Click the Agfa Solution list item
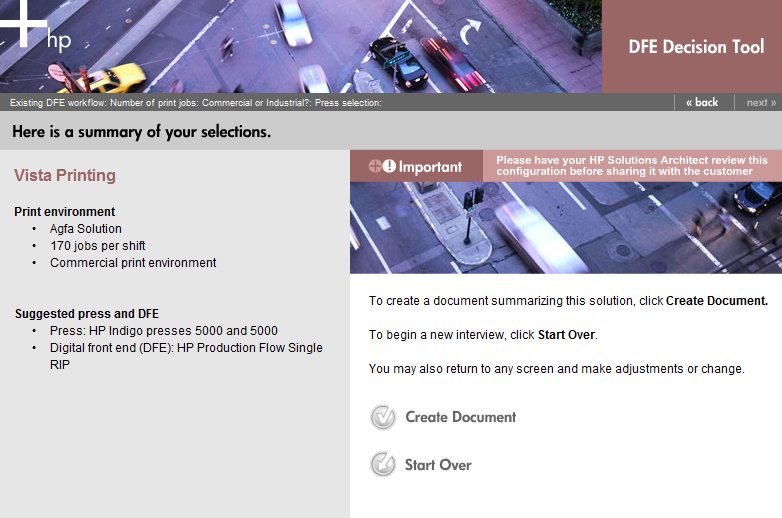This screenshot has height=518, width=782. [x=86, y=229]
